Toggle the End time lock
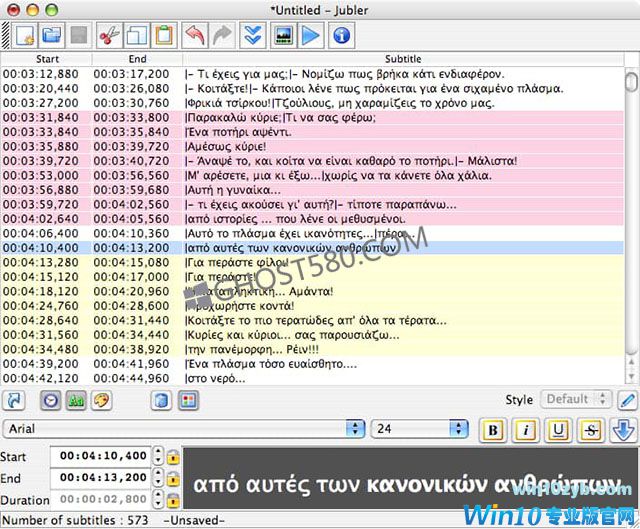Image resolution: width=640 pixels, height=529 pixels. pyautogui.click(x=173, y=478)
